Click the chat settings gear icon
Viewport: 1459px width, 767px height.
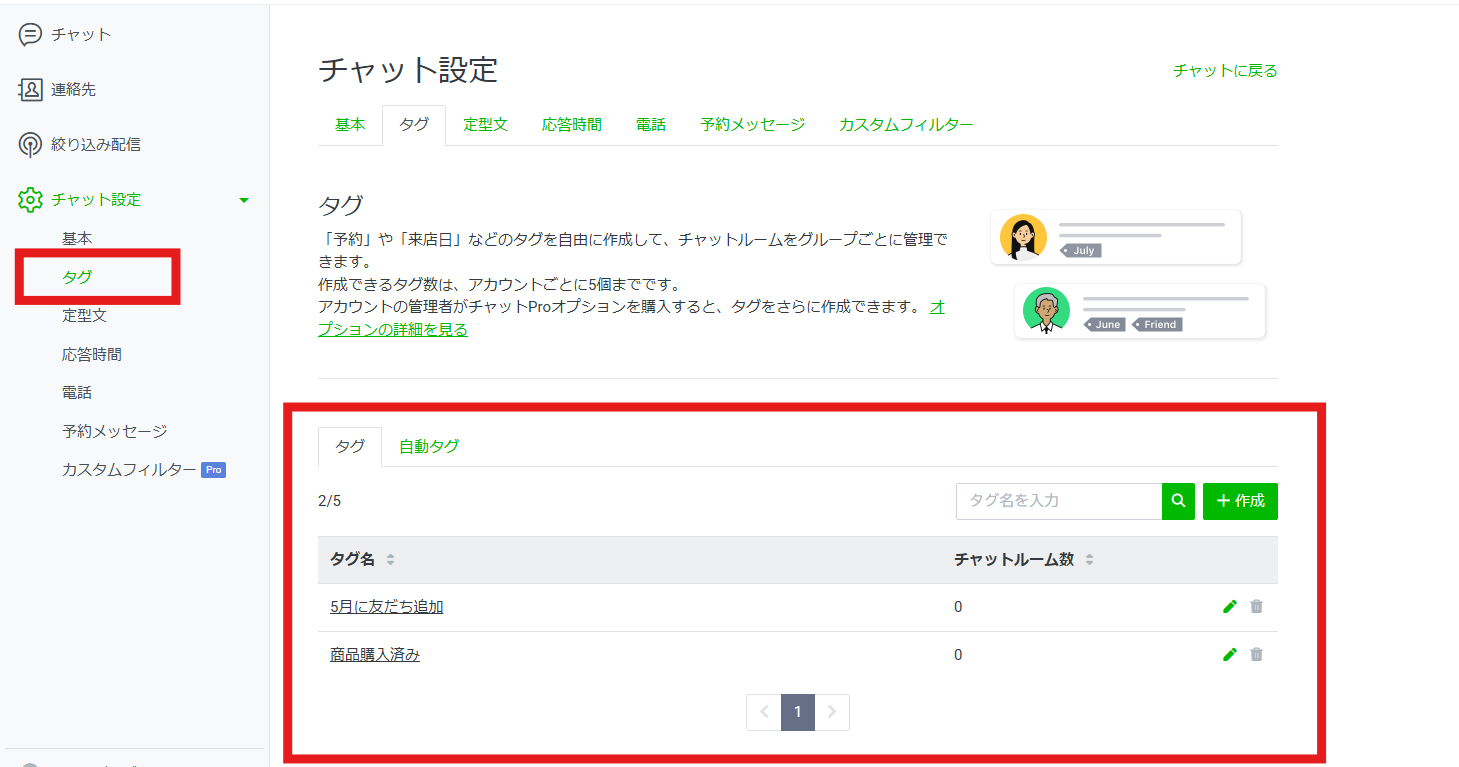30,200
